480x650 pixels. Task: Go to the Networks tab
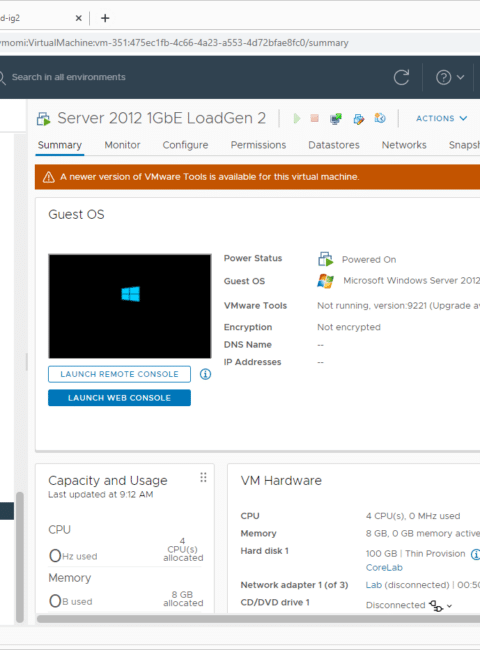[x=404, y=145]
